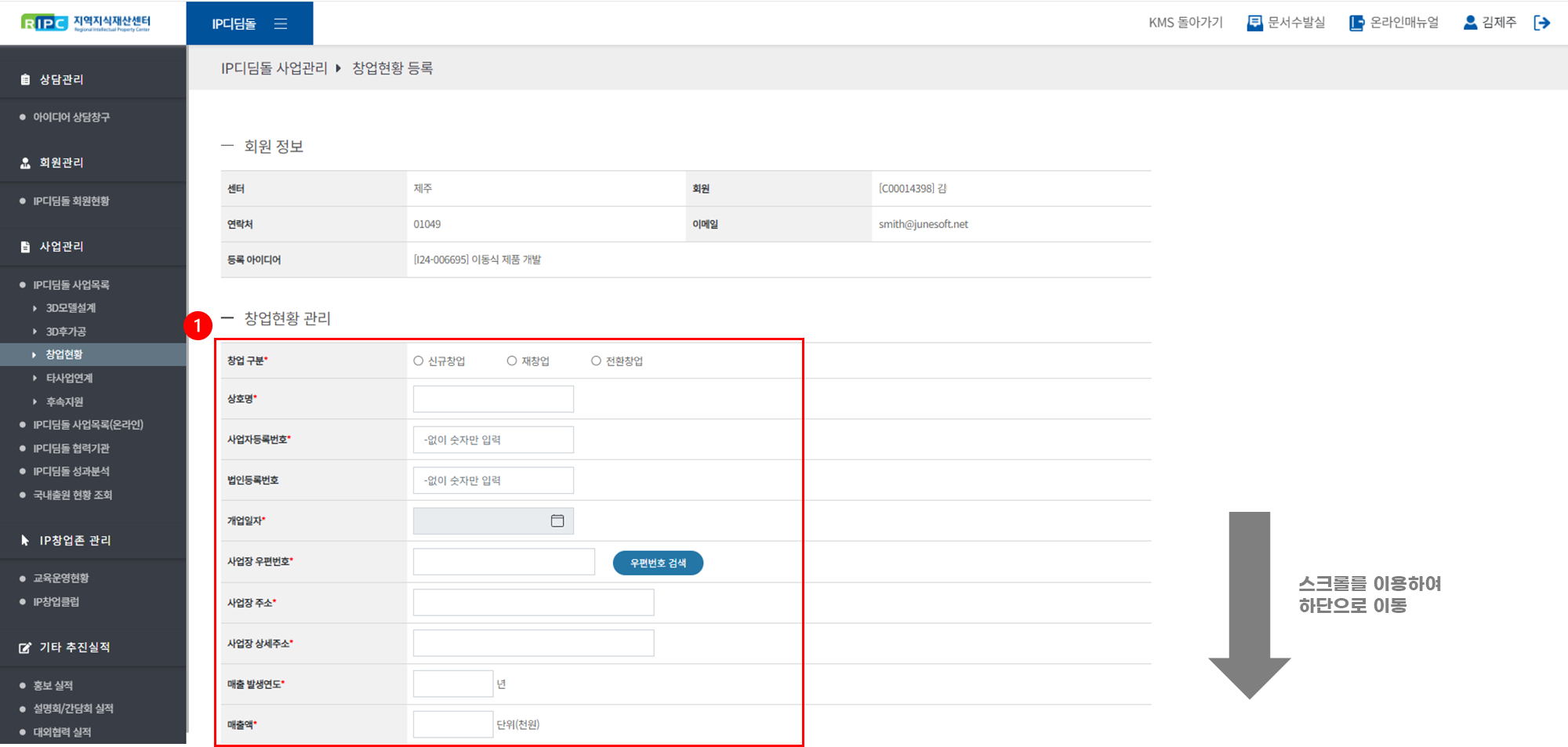Screen dimensions: 1568x747
Task: Expand the 후속지원 submenu item
Action: pos(64,401)
